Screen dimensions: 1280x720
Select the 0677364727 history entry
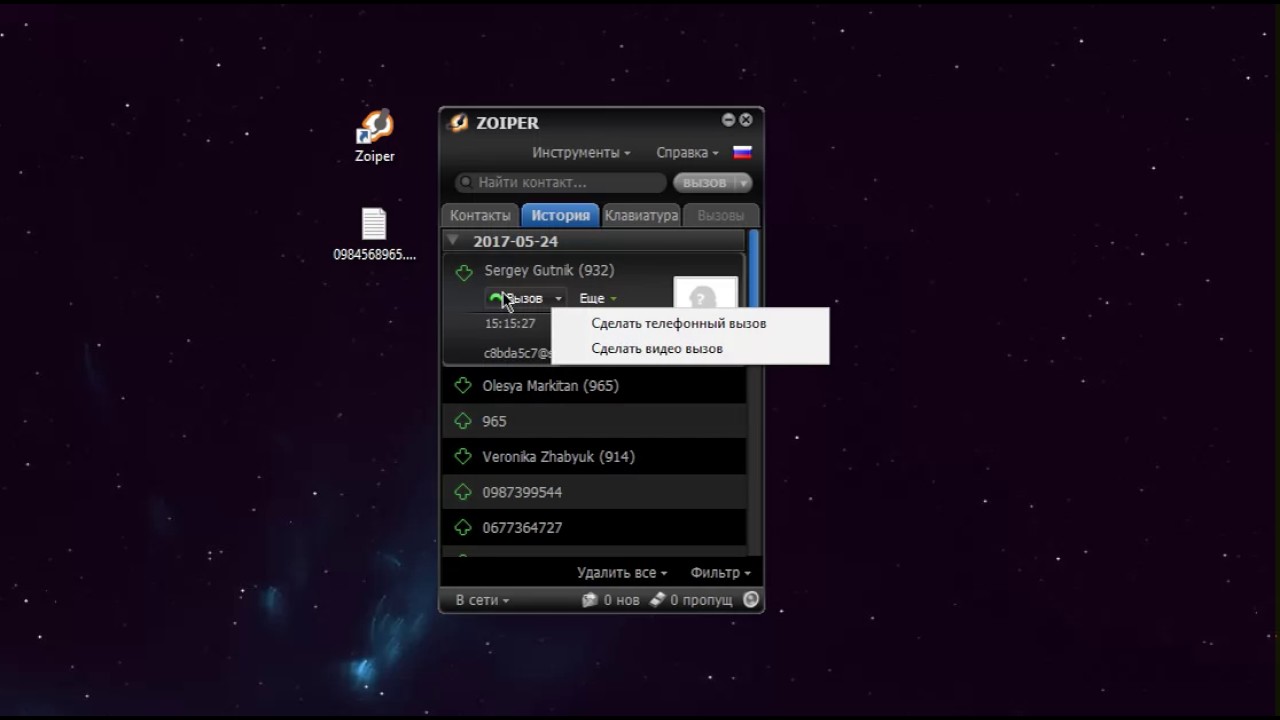pos(594,527)
